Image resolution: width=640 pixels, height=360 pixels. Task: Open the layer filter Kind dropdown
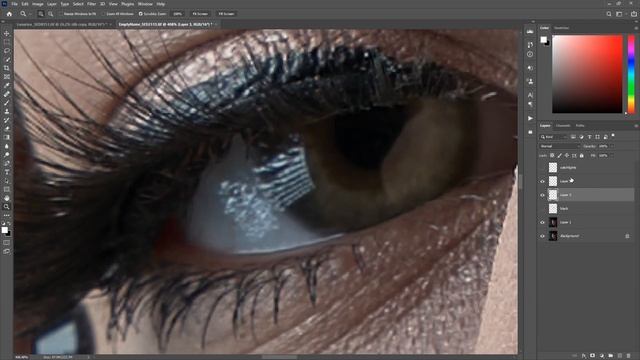click(553, 137)
